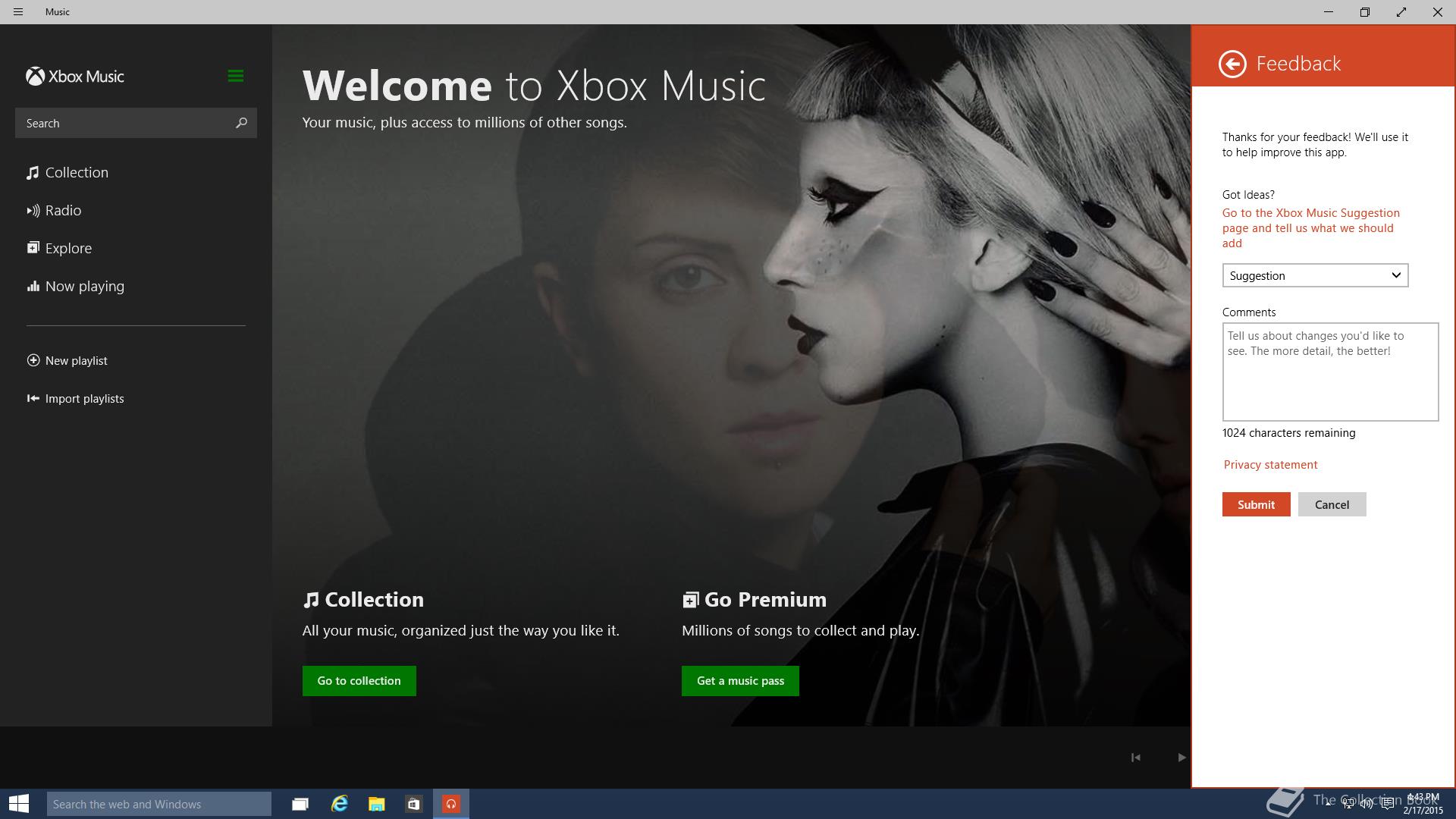Open File Explorer from the taskbar
The height and width of the screenshot is (819, 1456).
point(376,804)
